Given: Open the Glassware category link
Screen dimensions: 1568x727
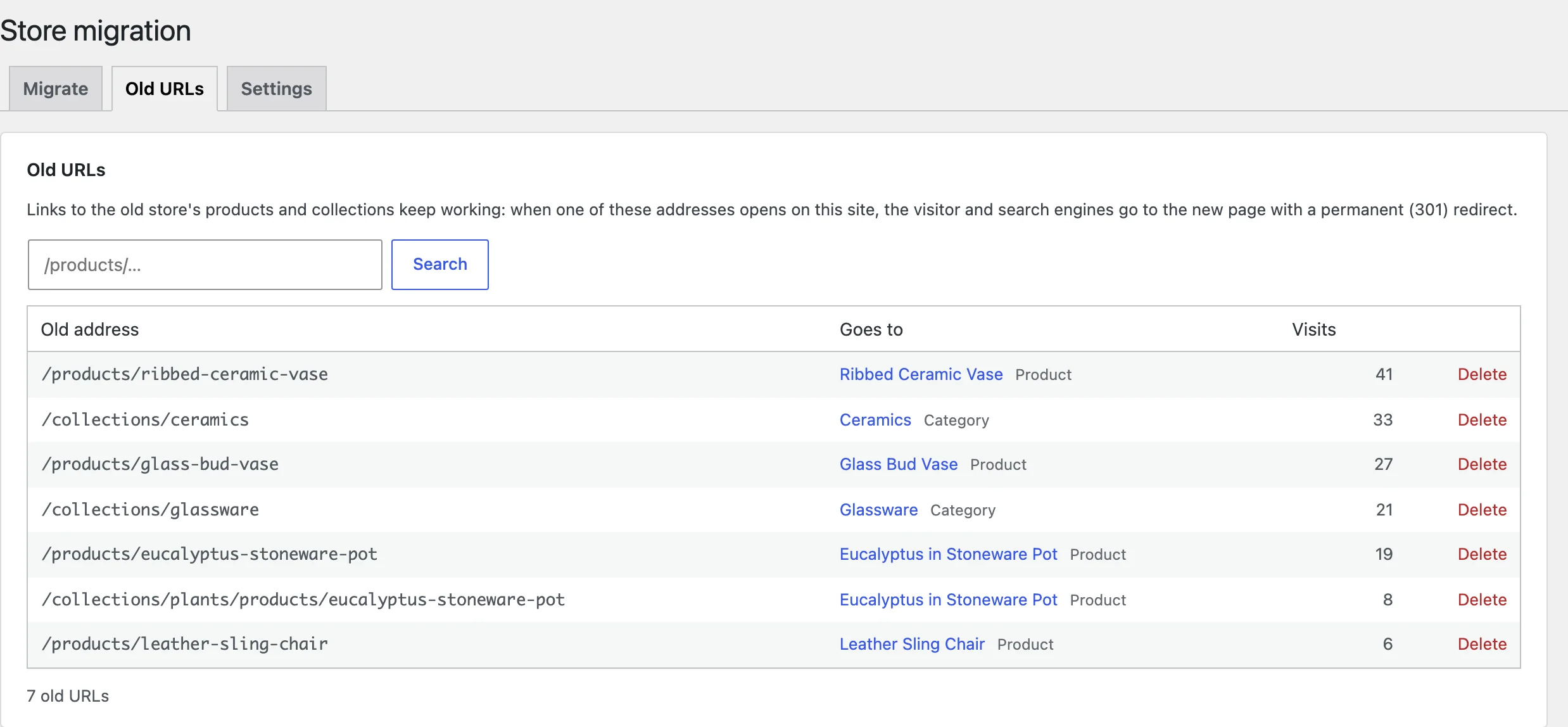Looking at the screenshot, I should [878, 510].
